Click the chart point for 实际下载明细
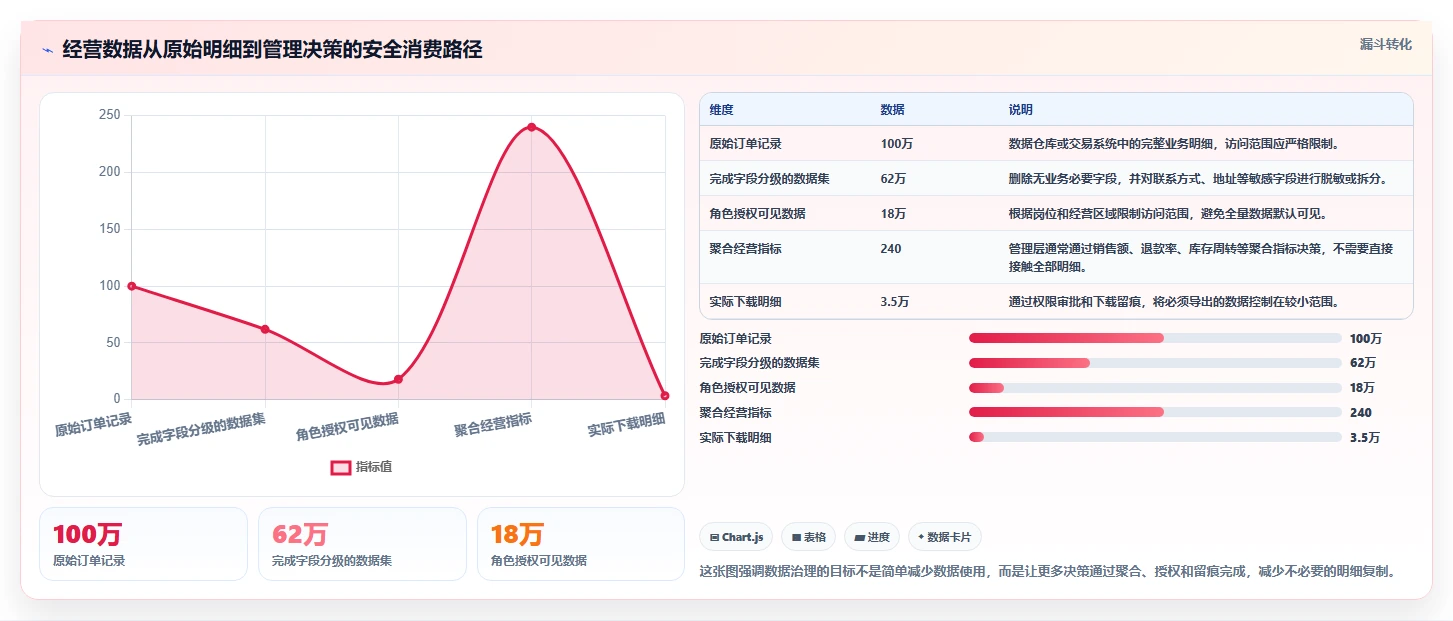 665,396
